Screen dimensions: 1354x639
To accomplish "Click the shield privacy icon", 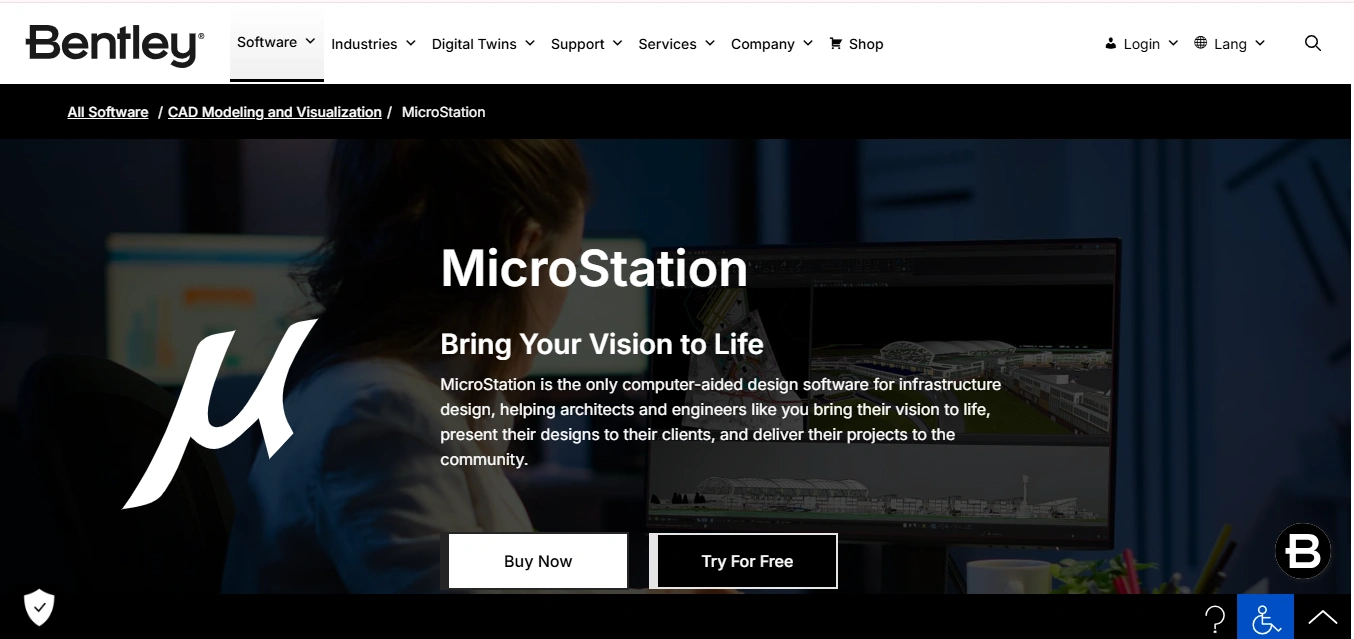I will pyautogui.click(x=39, y=606).
